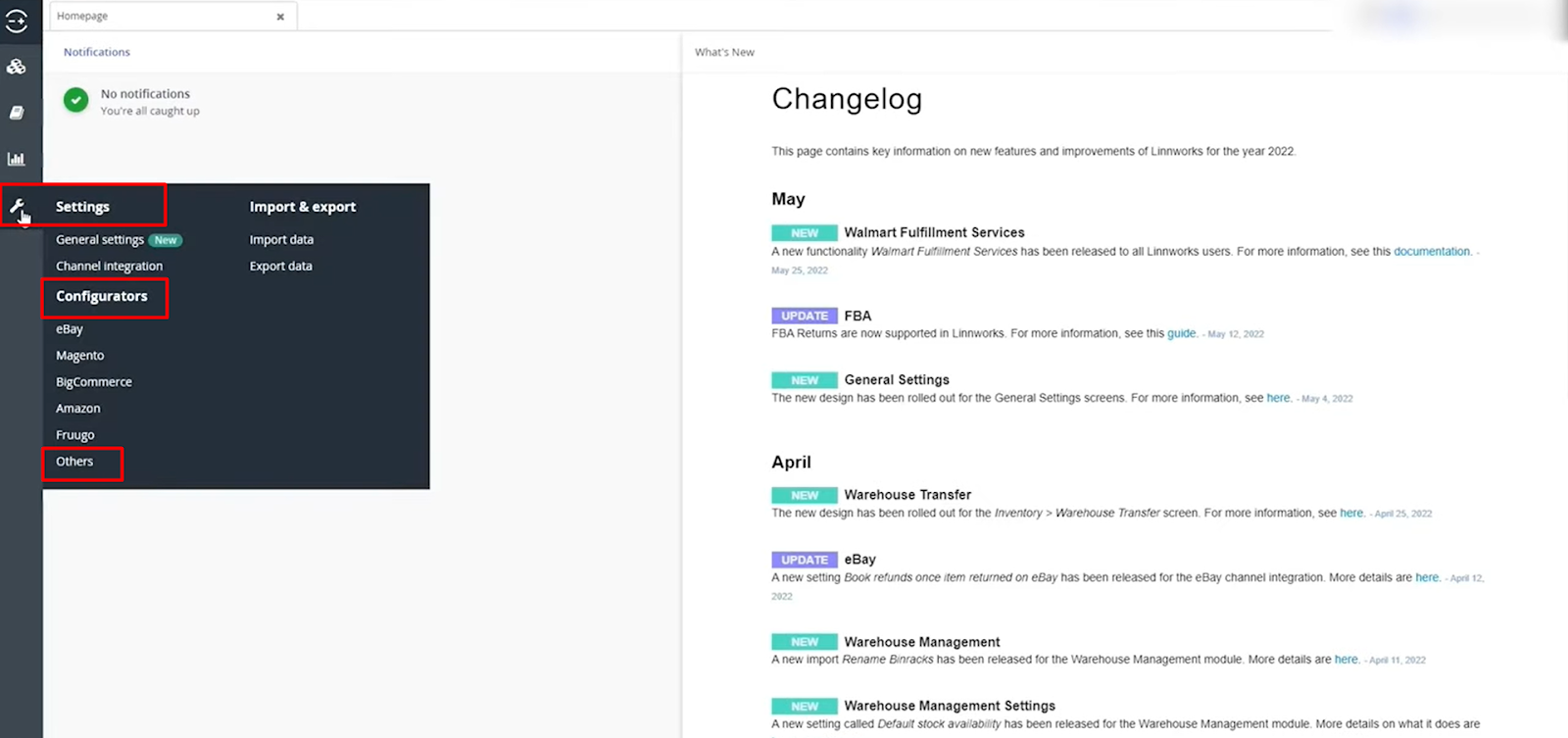Follow the Warehouse Transfer here link

pyautogui.click(x=1351, y=513)
